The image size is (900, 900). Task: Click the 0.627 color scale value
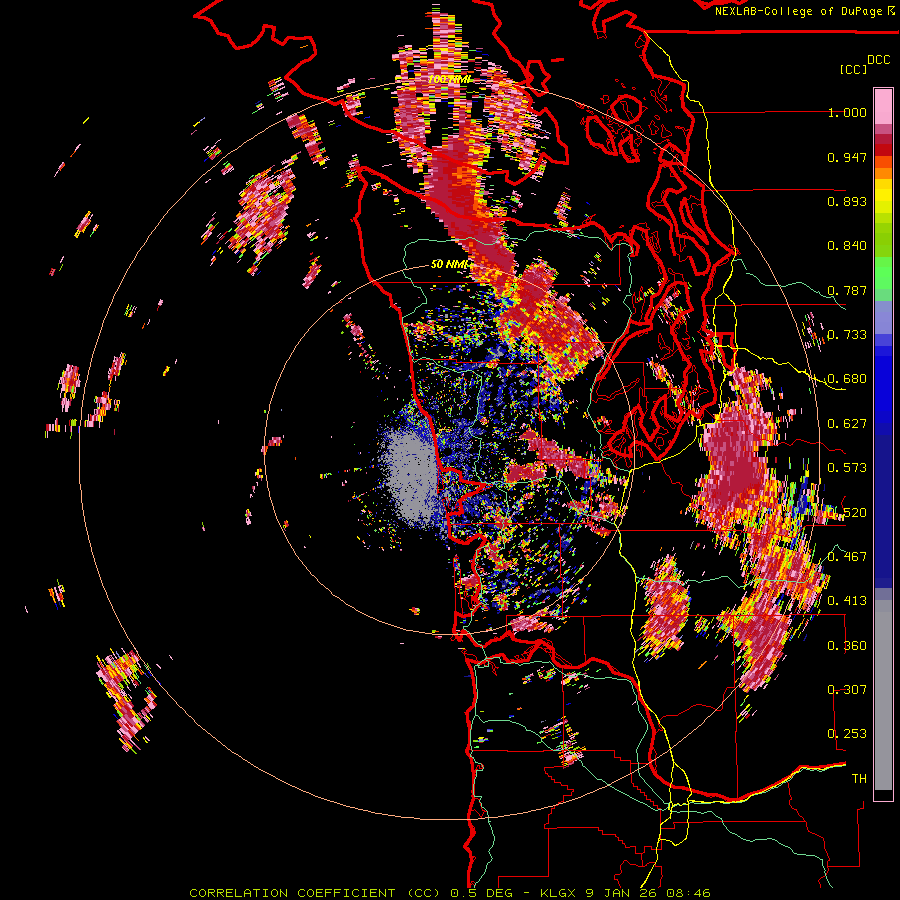(x=847, y=424)
